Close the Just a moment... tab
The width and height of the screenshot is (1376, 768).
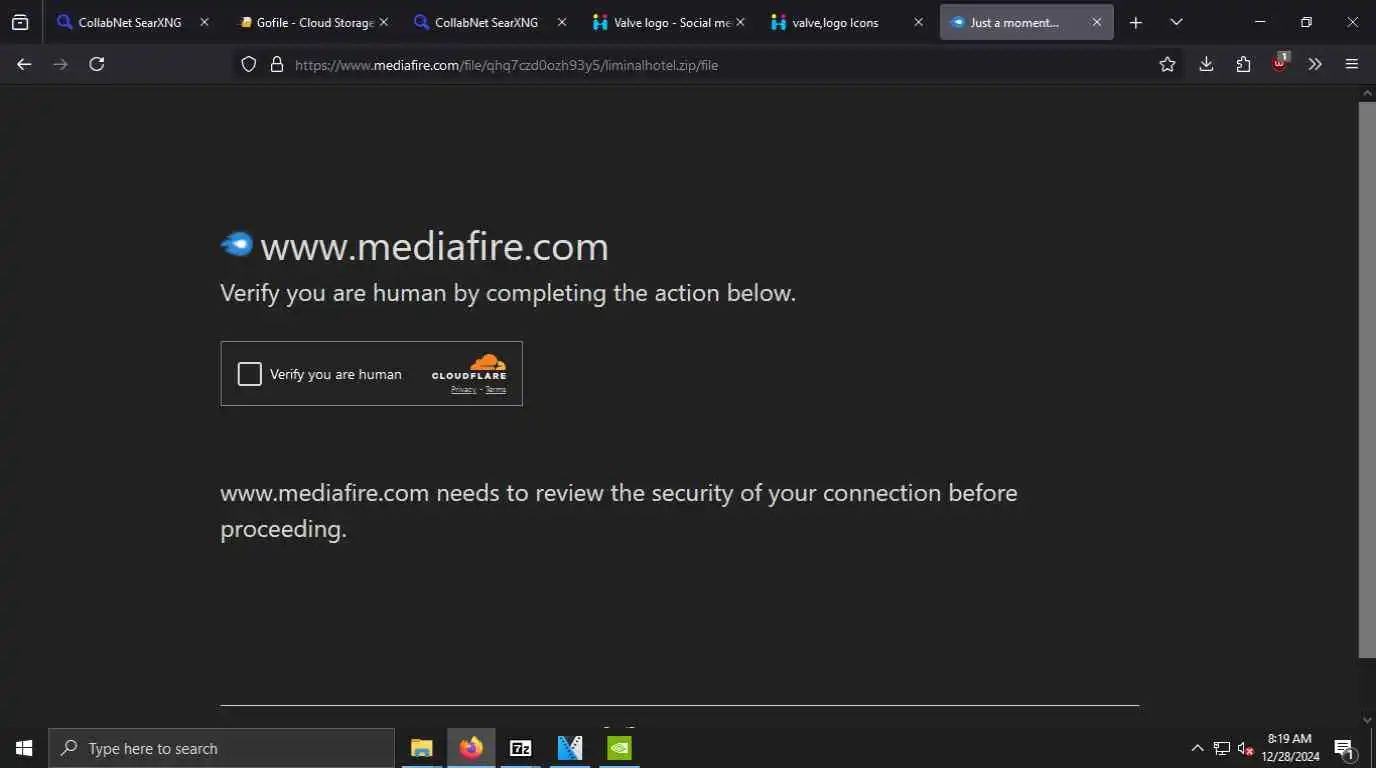[x=1096, y=22]
